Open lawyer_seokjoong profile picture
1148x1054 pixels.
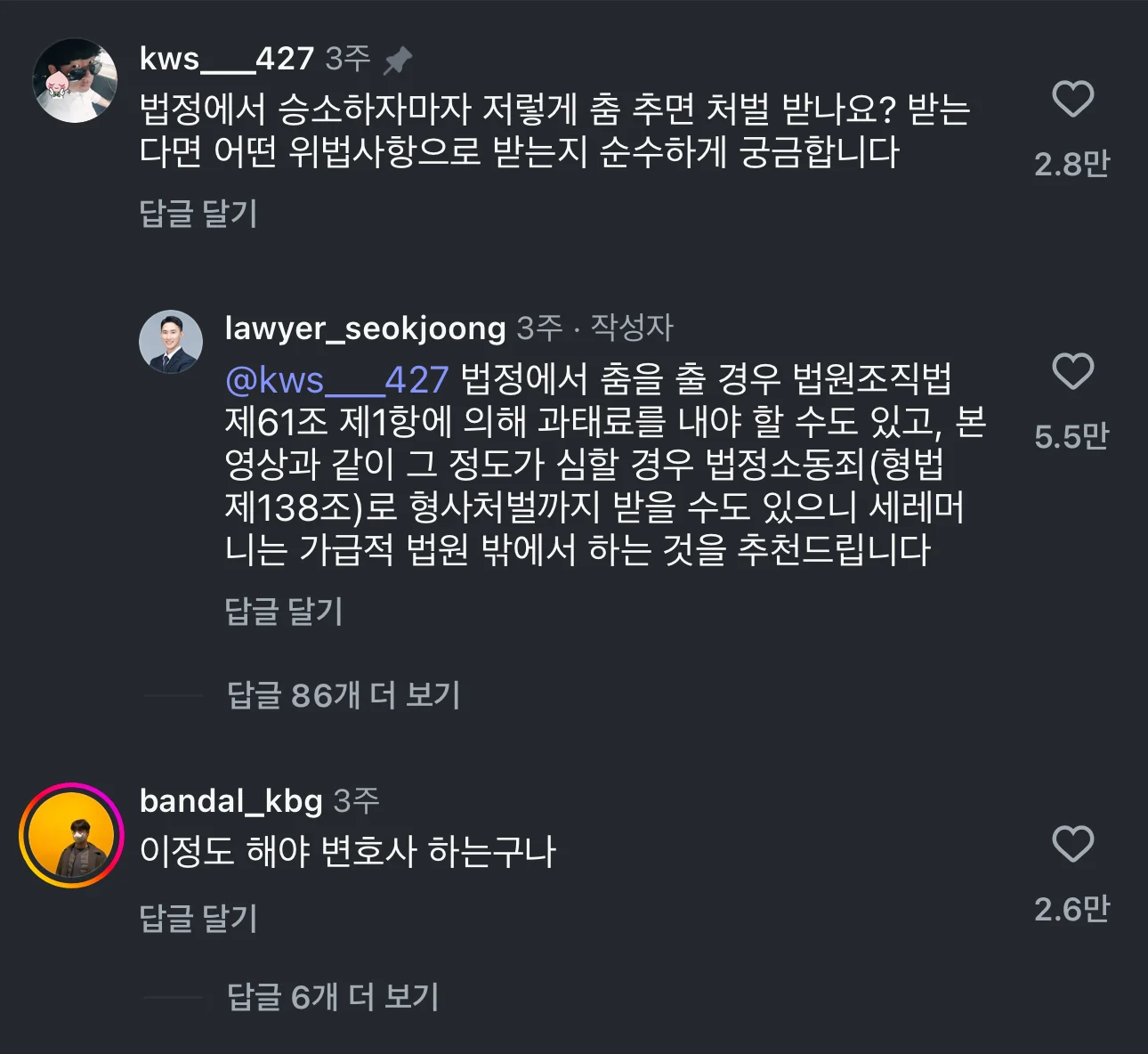(171, 342)
